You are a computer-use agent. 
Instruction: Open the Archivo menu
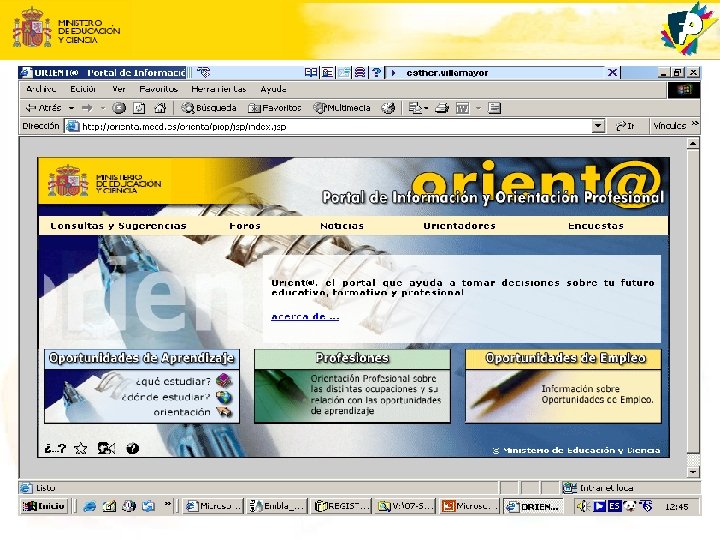41,89
